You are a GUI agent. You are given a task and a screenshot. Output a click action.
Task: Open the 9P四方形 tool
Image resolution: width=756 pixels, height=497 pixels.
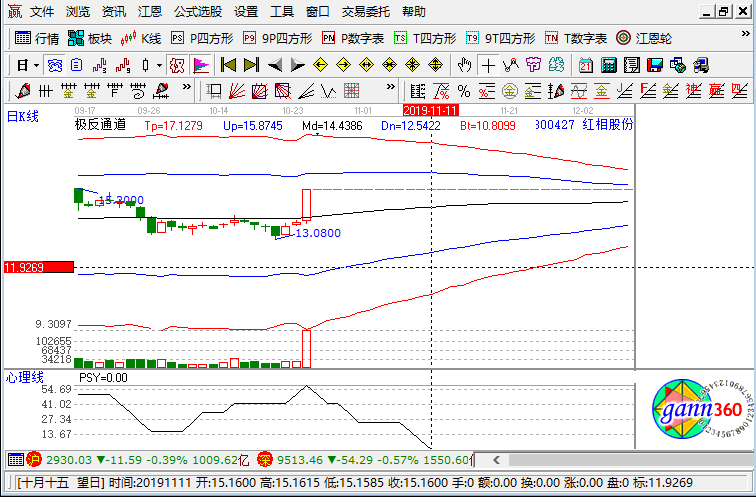click(x=278, y=38)
